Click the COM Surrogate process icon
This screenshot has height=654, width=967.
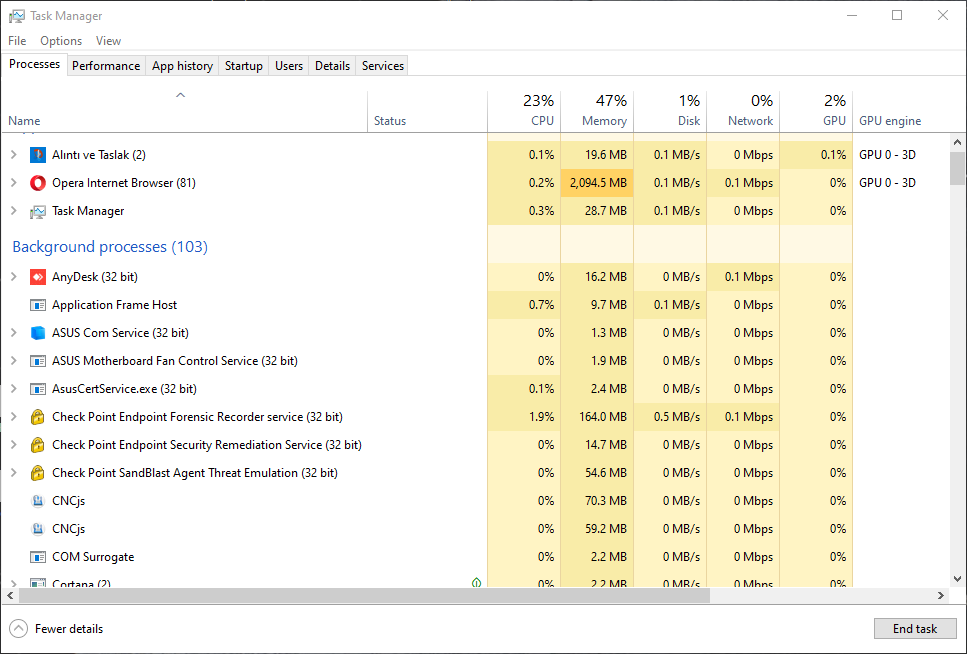click(38, 557)
